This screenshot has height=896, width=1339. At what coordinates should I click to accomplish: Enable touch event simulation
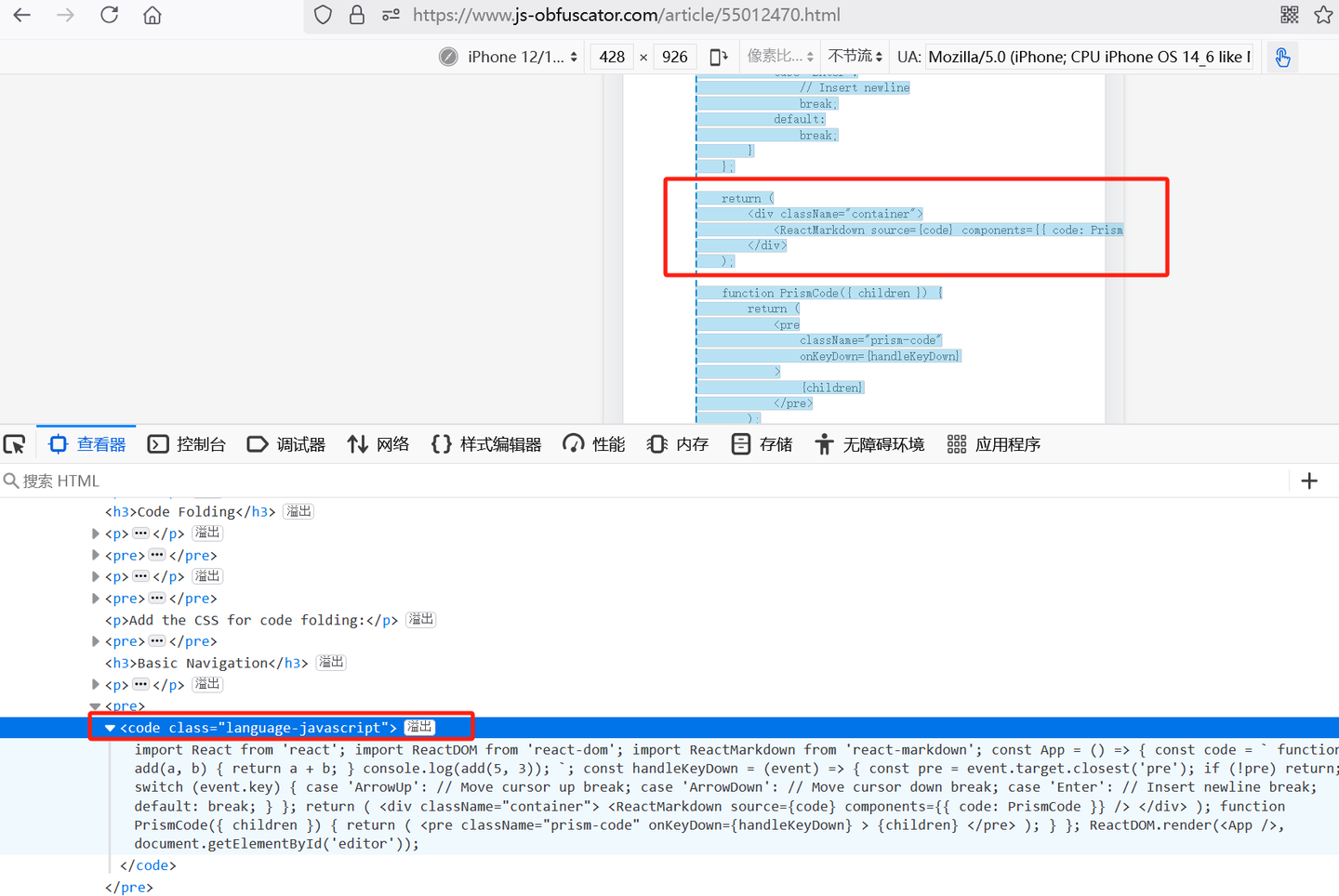tap(1282, 57)
